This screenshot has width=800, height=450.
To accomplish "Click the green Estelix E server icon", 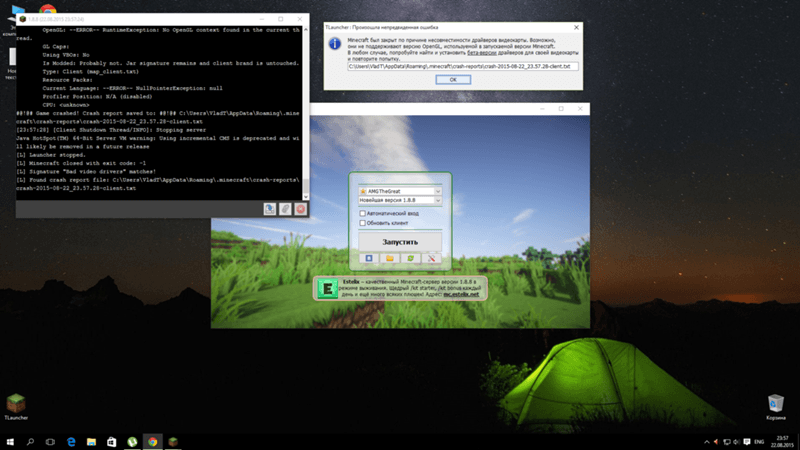I will 328,289.
